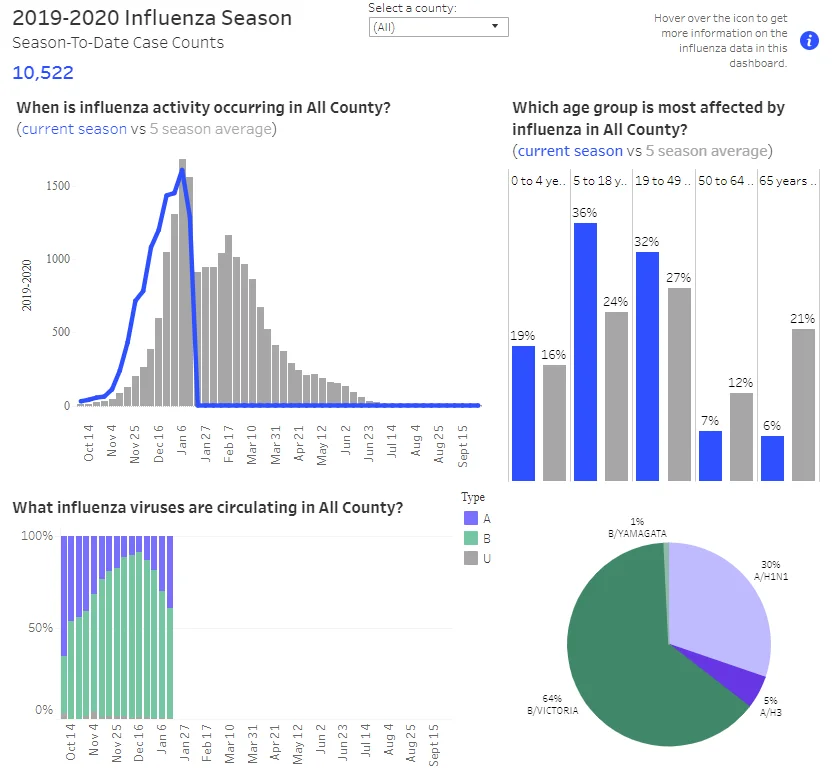Click the county dropdown arrow
Viewport: 840px width, 780px height.
pyautogui.click(x=495, y=26)
